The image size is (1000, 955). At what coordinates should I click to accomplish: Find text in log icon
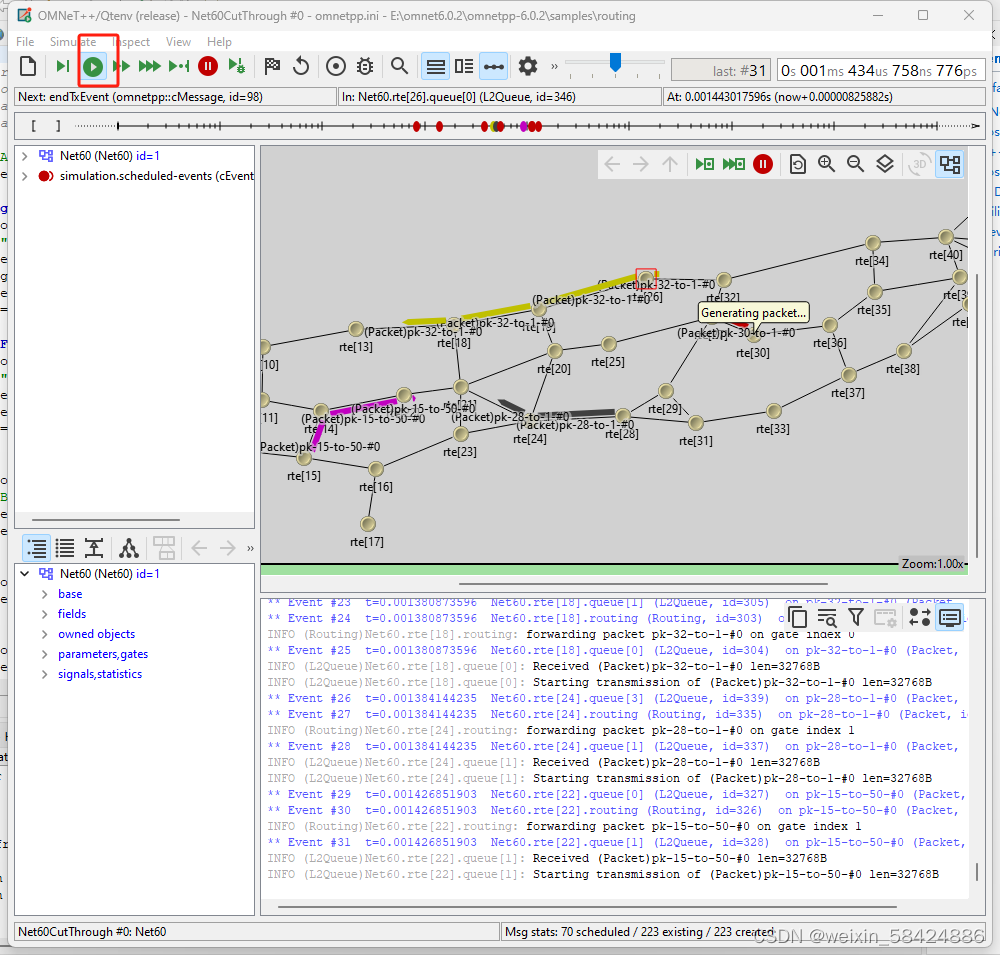(x=827, y=618)
